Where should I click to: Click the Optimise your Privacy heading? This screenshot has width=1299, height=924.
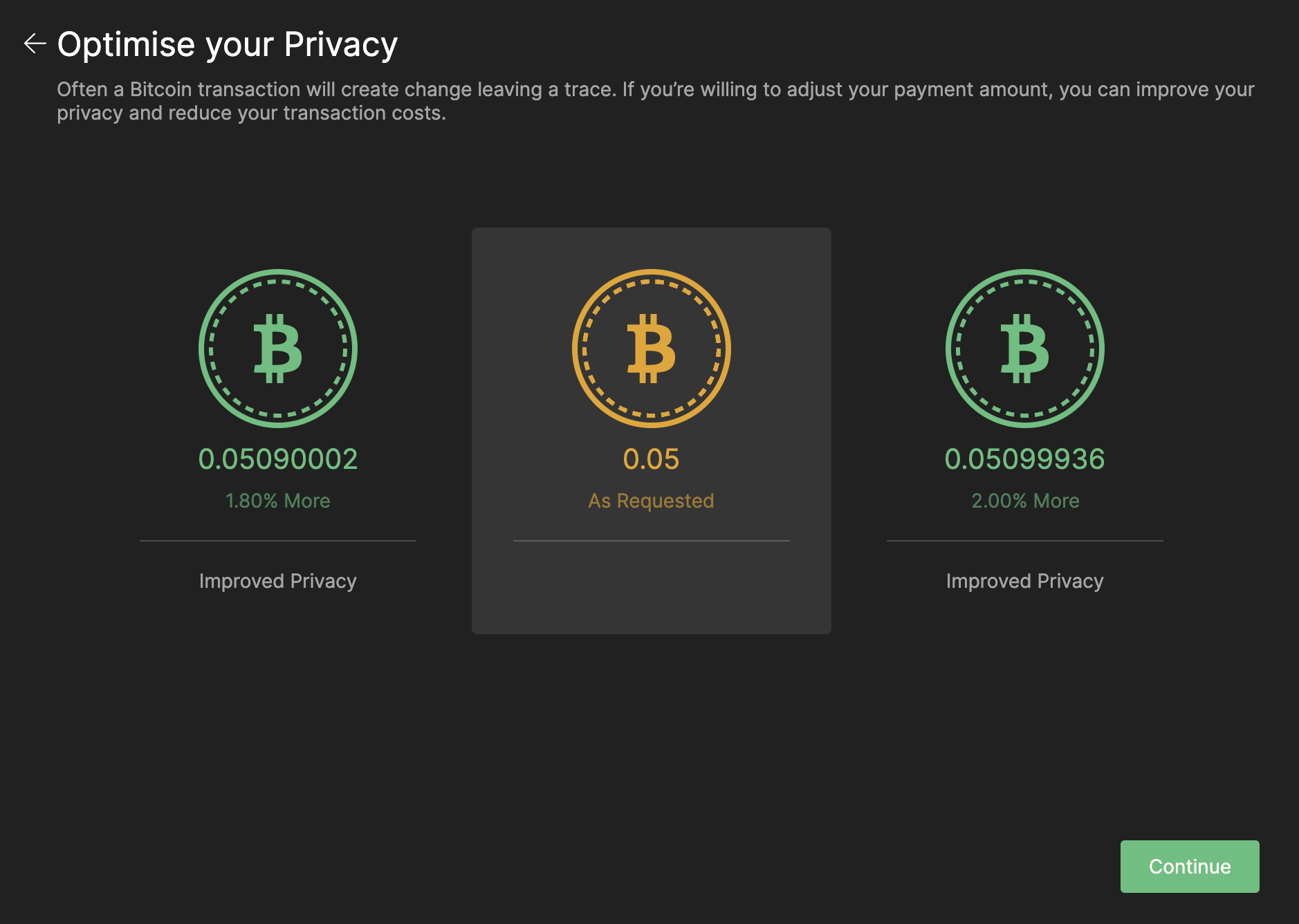[x=228, y=44]
